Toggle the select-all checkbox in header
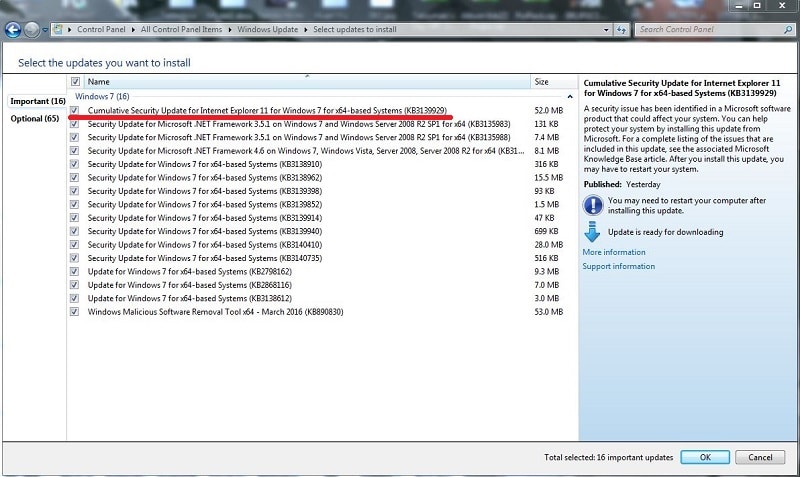Viewport: 800px width, 477px height. click(76, 82)
